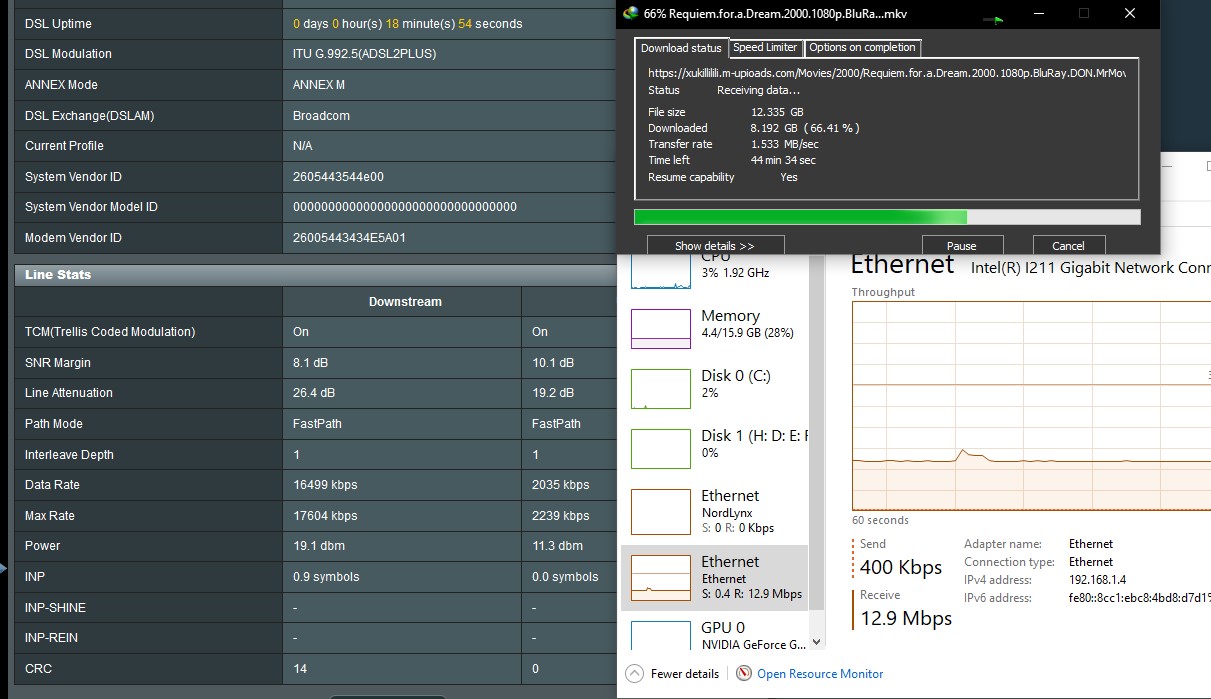Click the Resume capability 'Yes' value
The image size is (1211, 699).
(789, 177)
